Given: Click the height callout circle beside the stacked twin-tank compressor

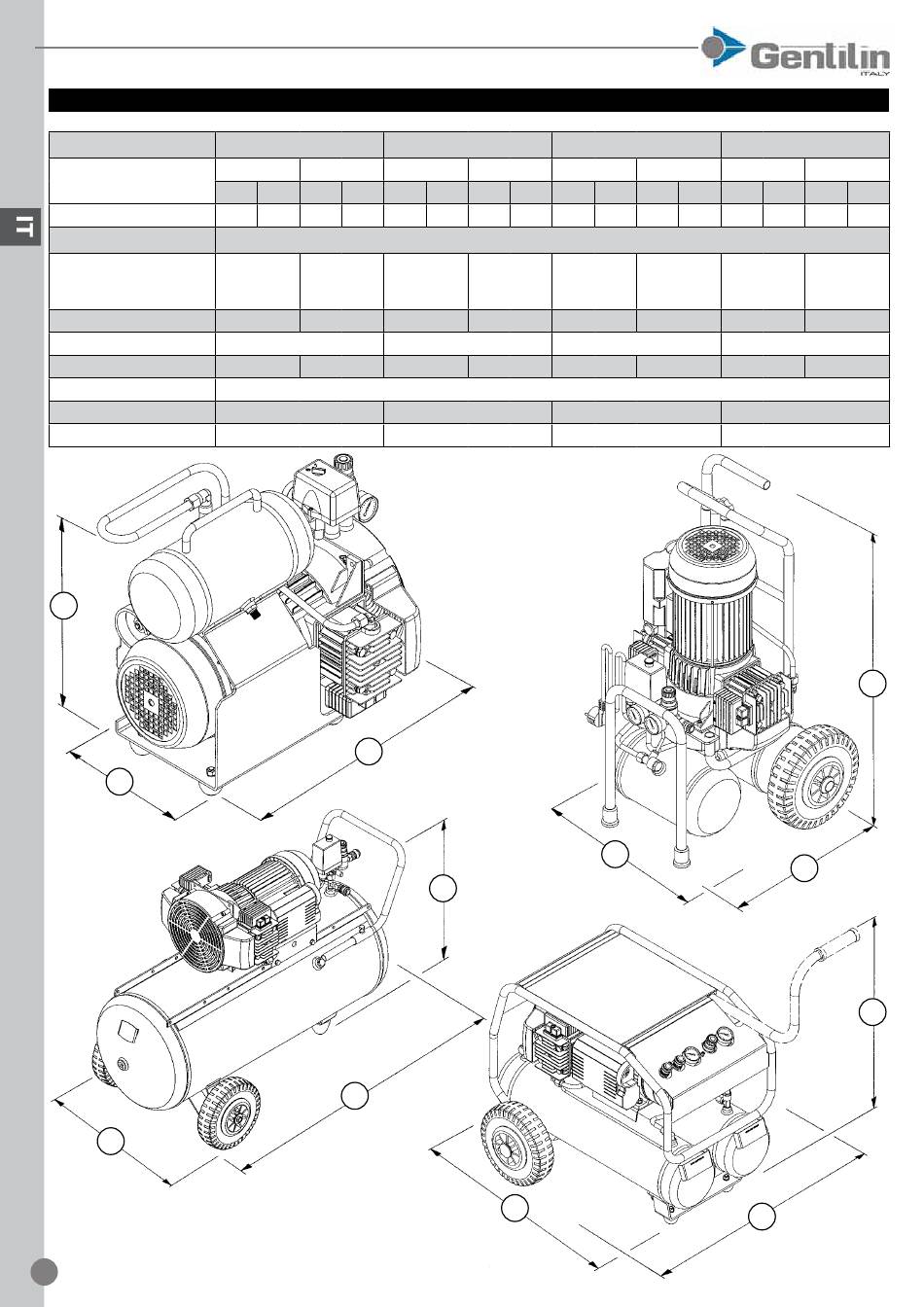Looking at the screenshot, I should tap(64, 605).
